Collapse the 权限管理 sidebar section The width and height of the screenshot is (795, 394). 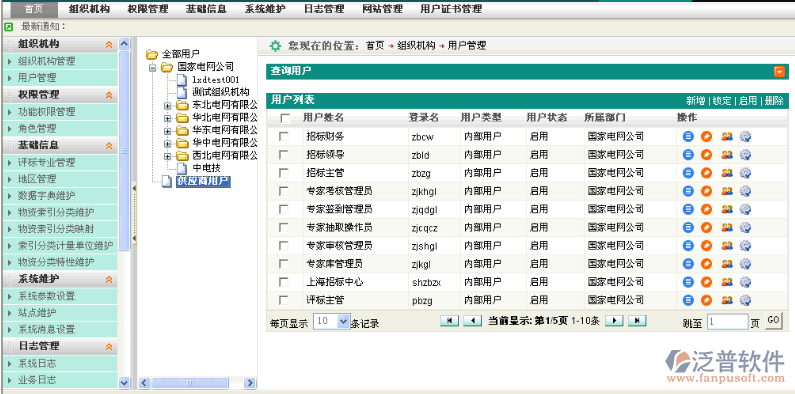tap(109, 95)
